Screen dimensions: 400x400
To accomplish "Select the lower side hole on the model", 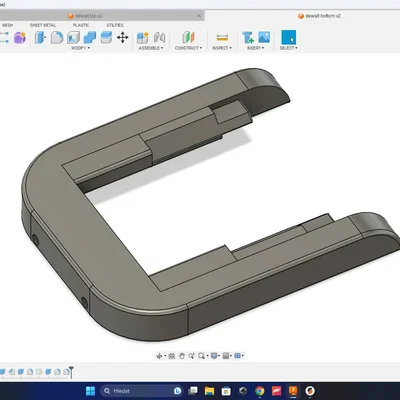I will pos(85,303).
